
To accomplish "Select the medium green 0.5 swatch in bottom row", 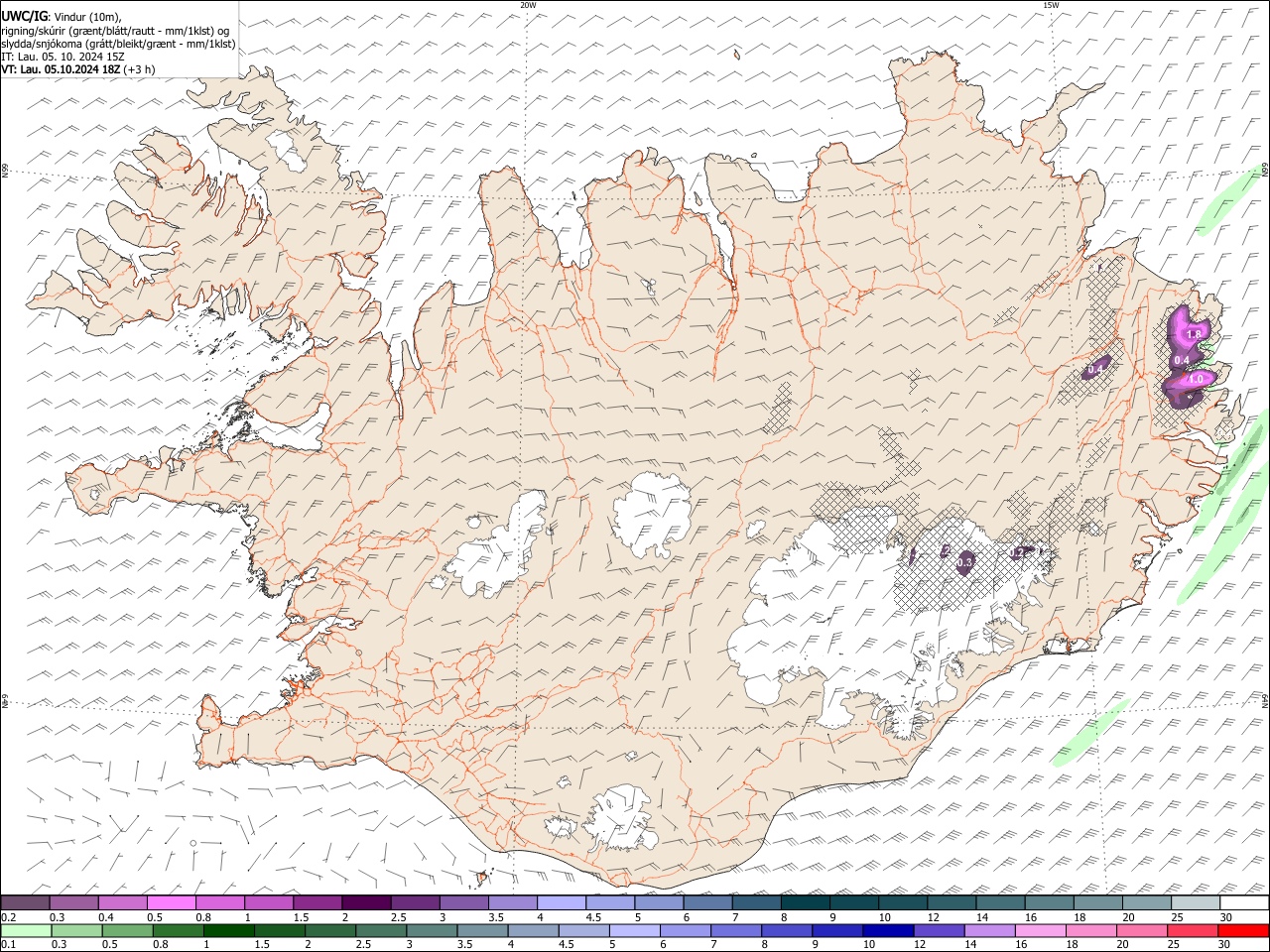I will click(128, 930).
